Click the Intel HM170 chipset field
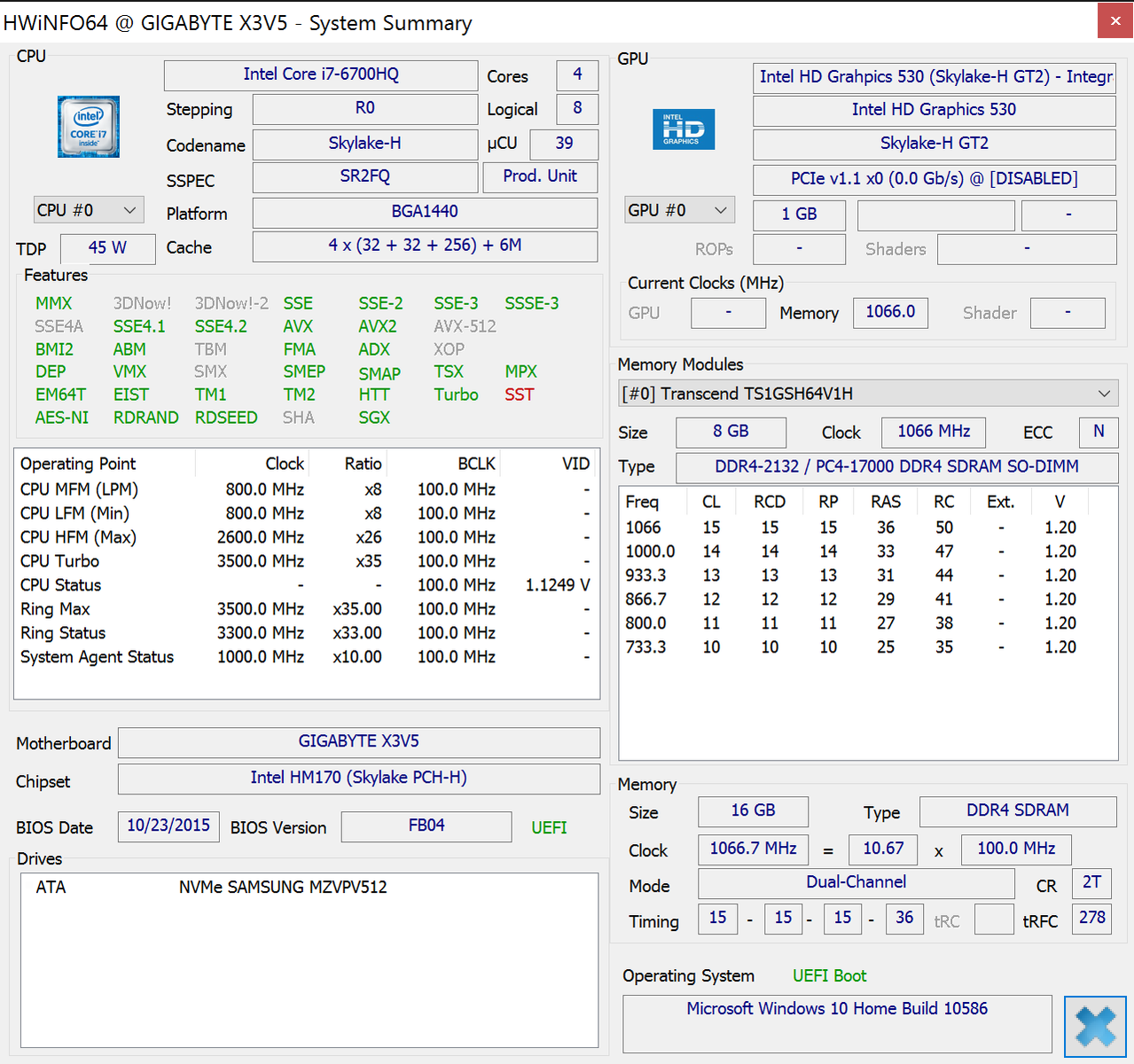This screenshot has width=1134, height=1064. tap(359, 778)
